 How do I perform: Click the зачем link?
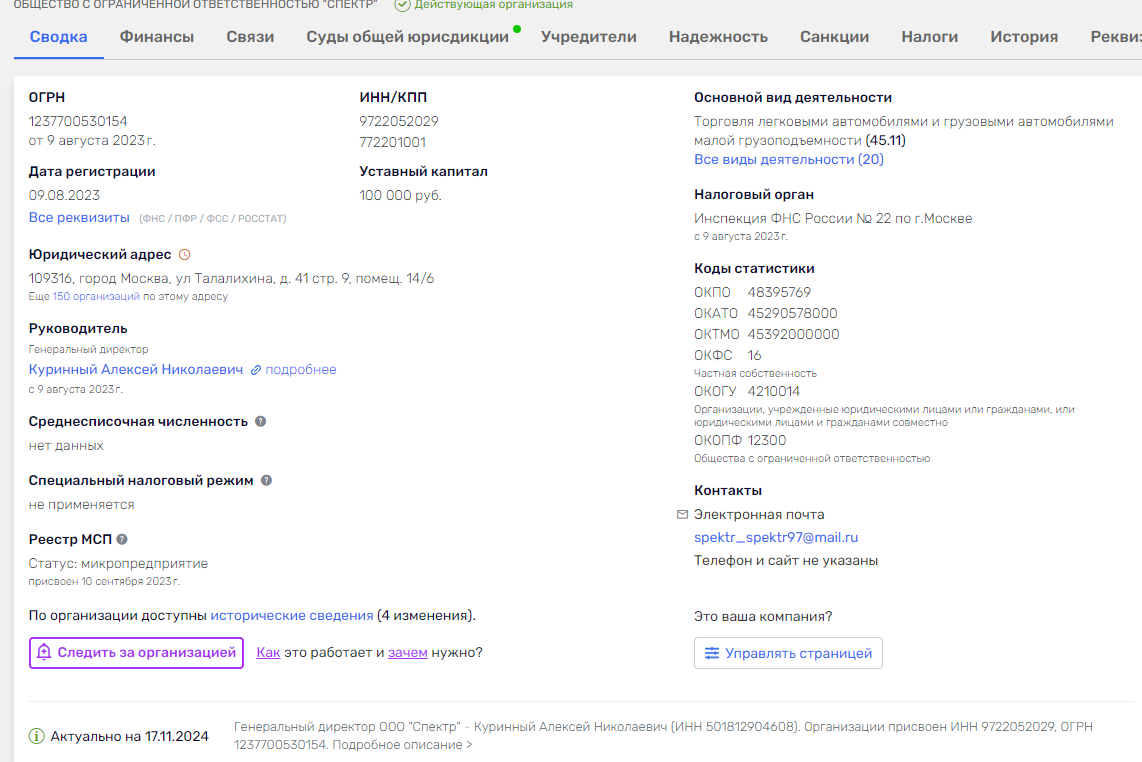[x=408, y=652]
